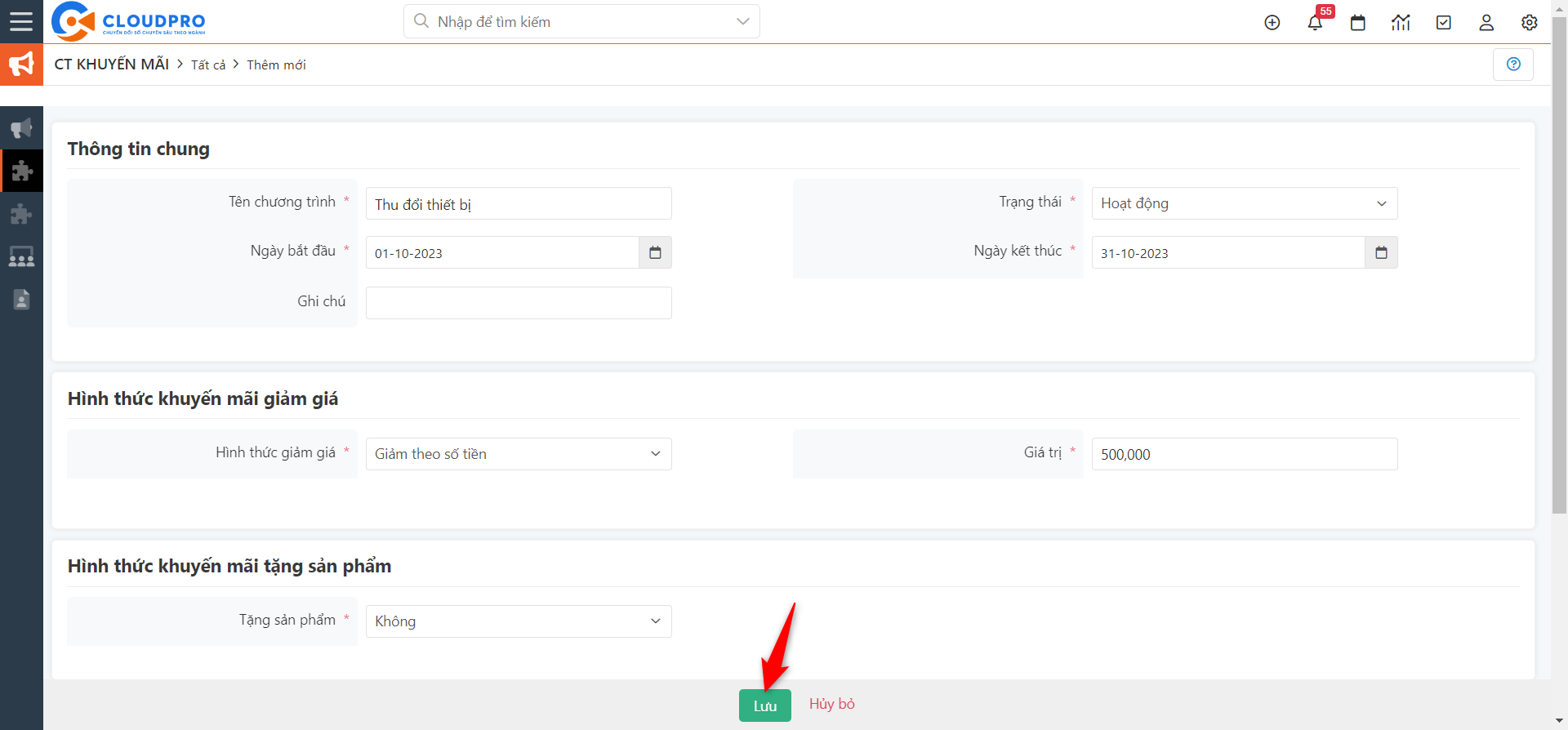Open the contact document sidebar icon
This screenshot has width=1568, height=730.
click(21, 300)
